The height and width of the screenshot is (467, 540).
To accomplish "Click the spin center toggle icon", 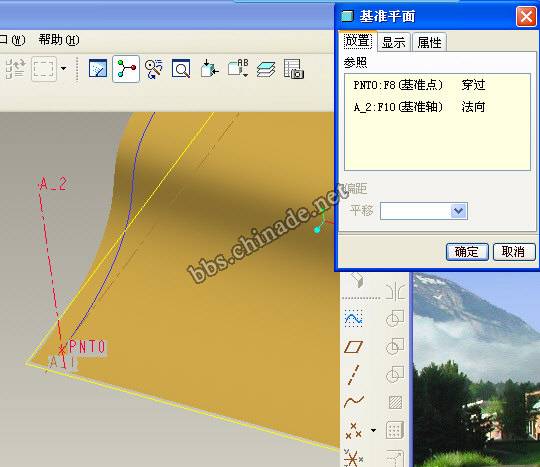I will click(126, 69).
